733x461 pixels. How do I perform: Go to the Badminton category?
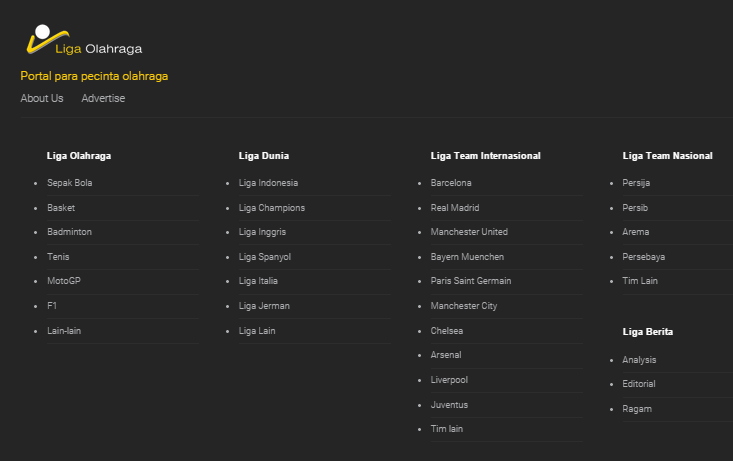click(x=69, y=232)
